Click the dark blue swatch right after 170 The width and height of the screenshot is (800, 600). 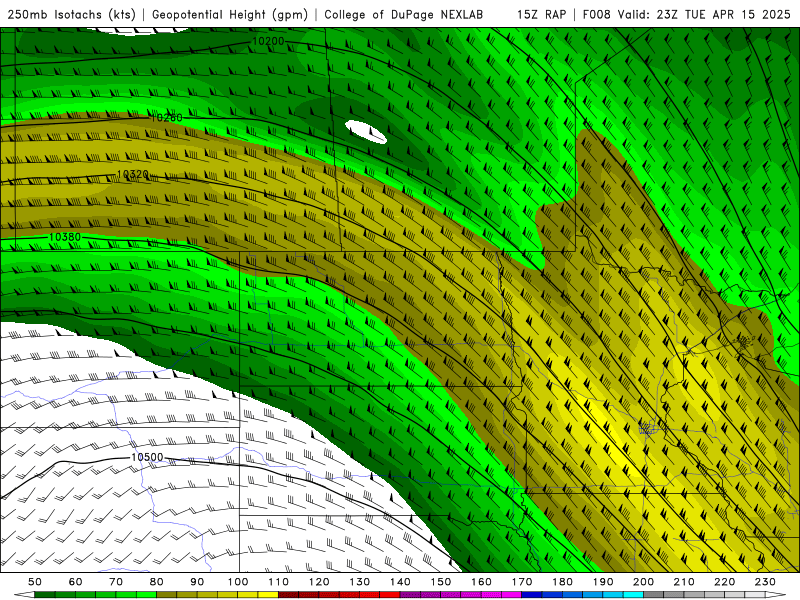tap(532, 595)
